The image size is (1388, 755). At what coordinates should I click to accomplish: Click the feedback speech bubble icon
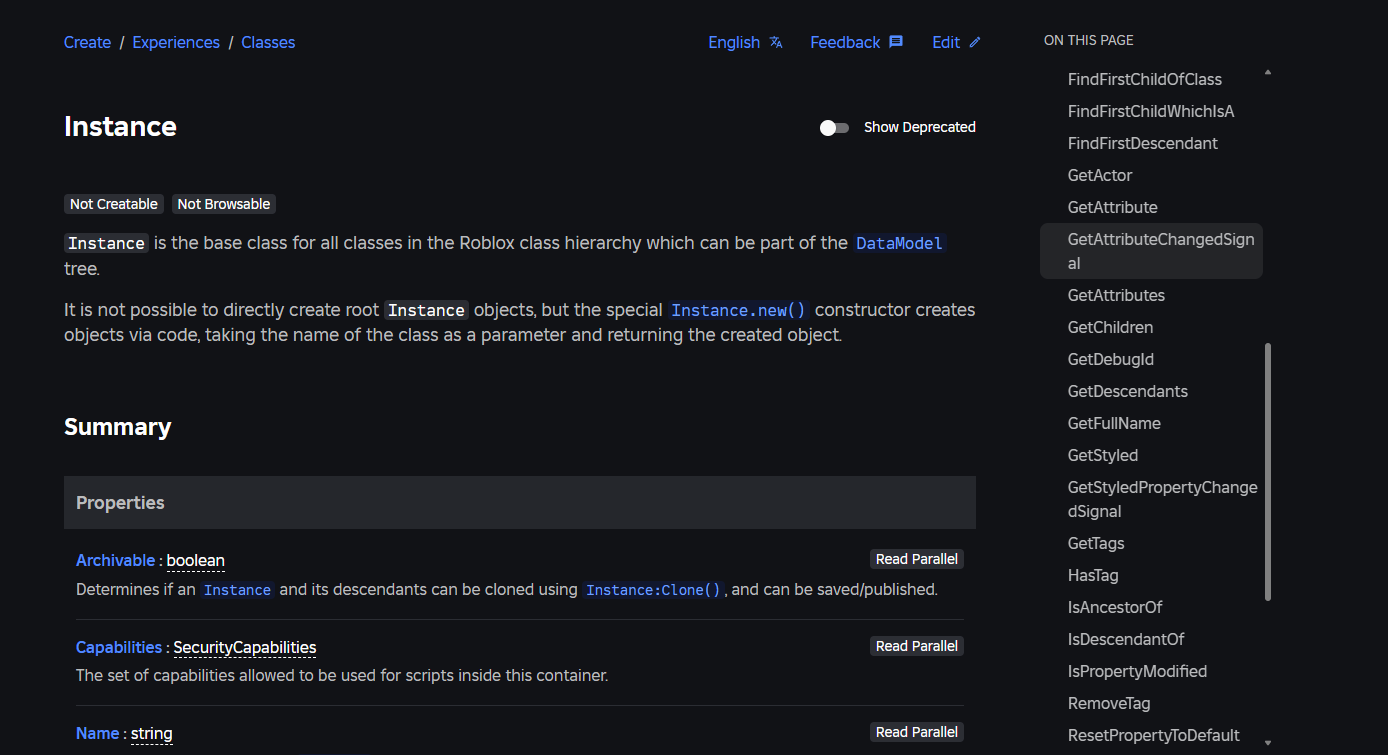tap(894, 41)
